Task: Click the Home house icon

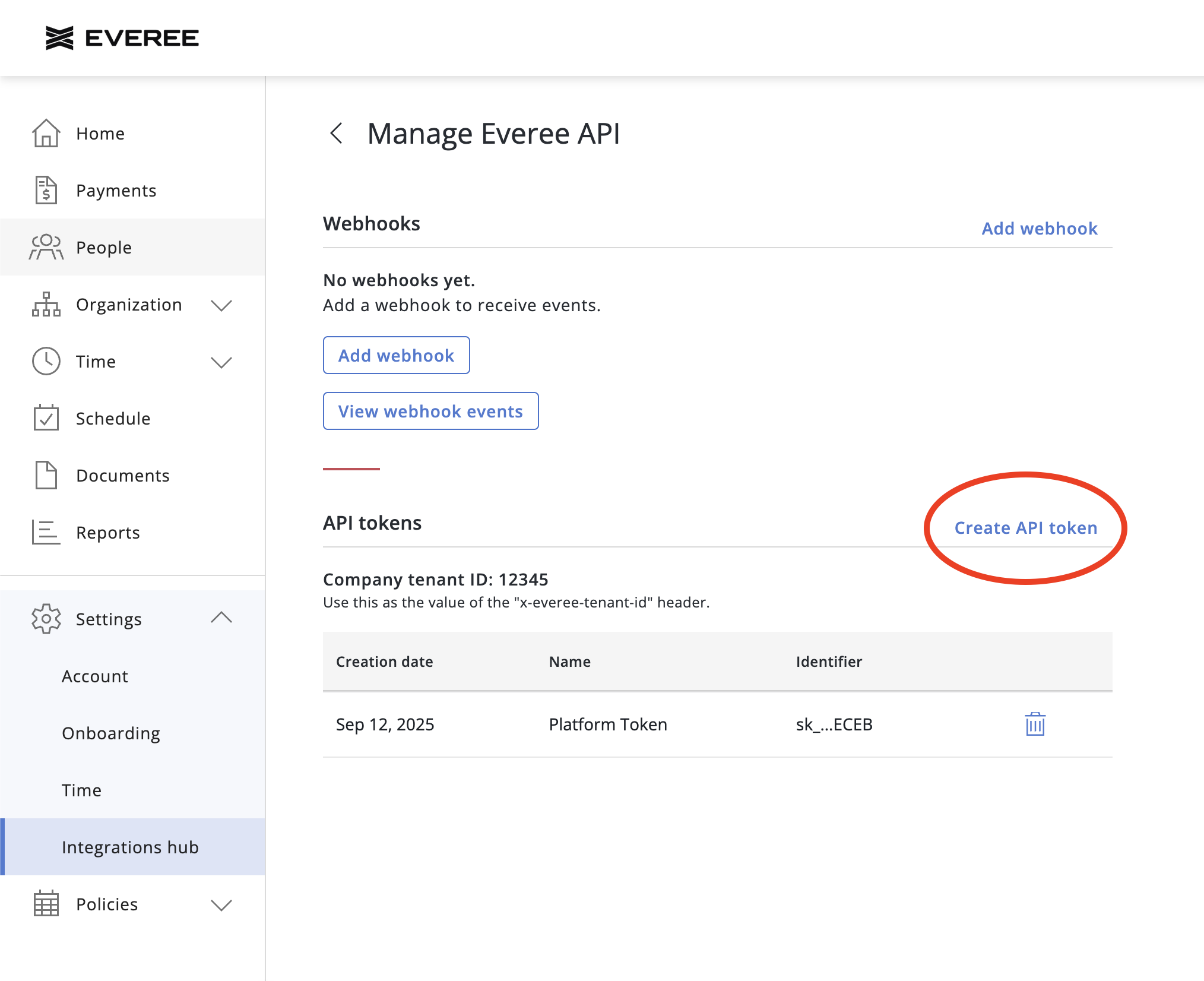Action: coord(46,134)
